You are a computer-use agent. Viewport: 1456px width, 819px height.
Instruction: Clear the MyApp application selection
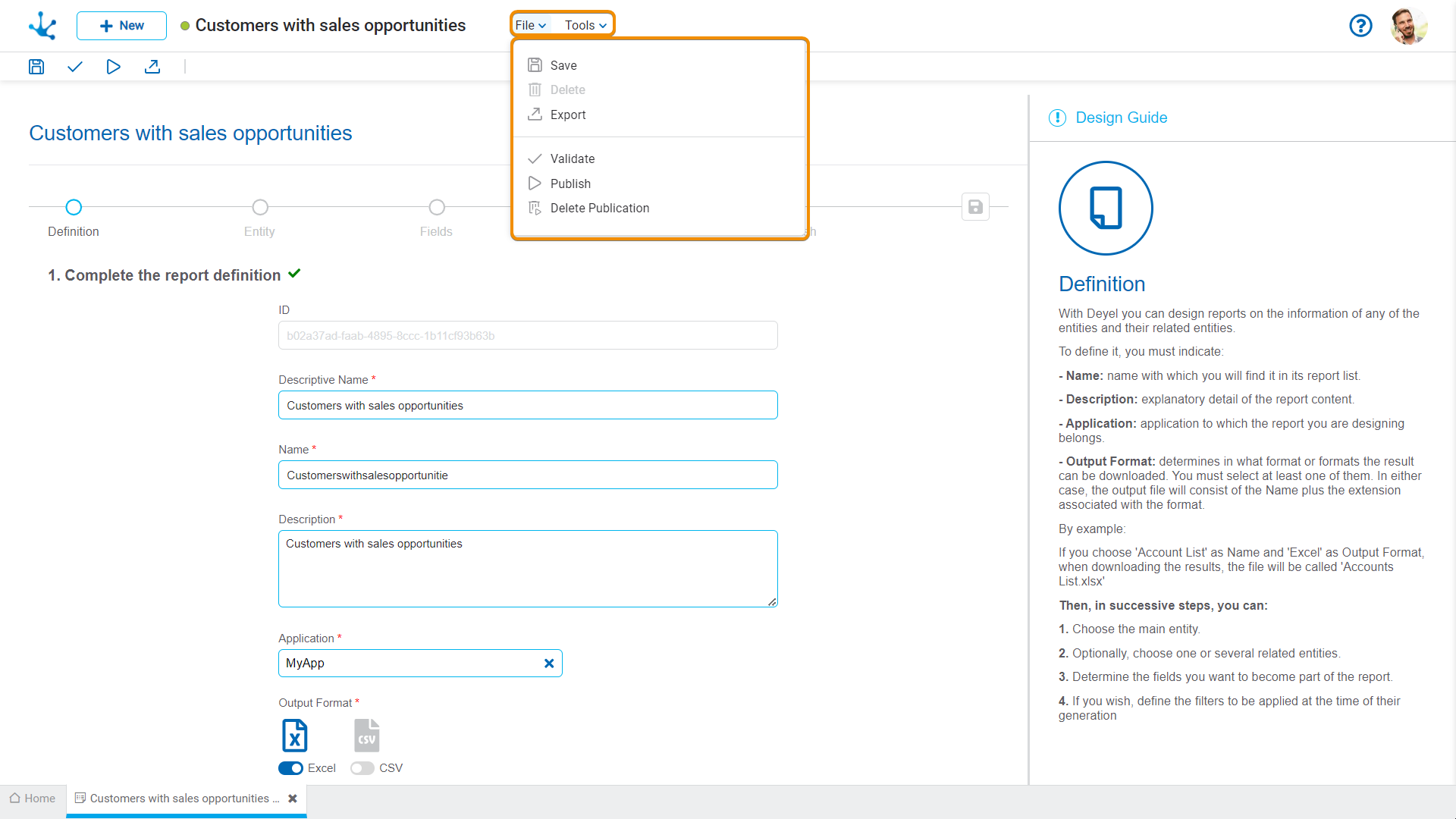pyautogui.click(x=549, y=664)
